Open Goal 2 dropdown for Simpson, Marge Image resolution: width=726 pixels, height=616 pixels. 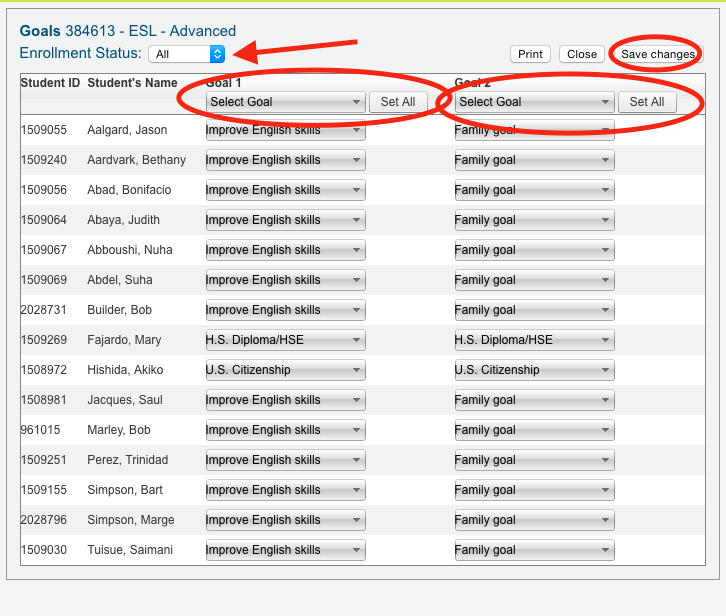(x=534, y=520)
